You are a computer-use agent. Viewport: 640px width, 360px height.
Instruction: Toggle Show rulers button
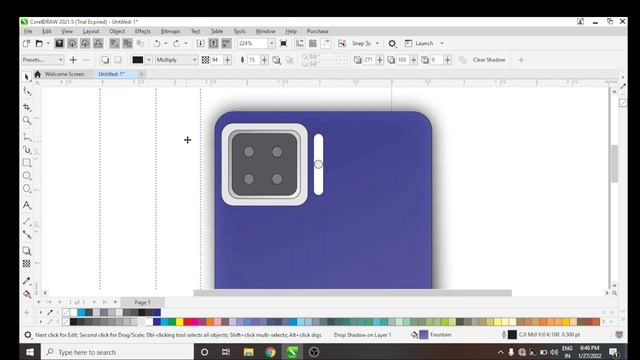coord(300,43)
